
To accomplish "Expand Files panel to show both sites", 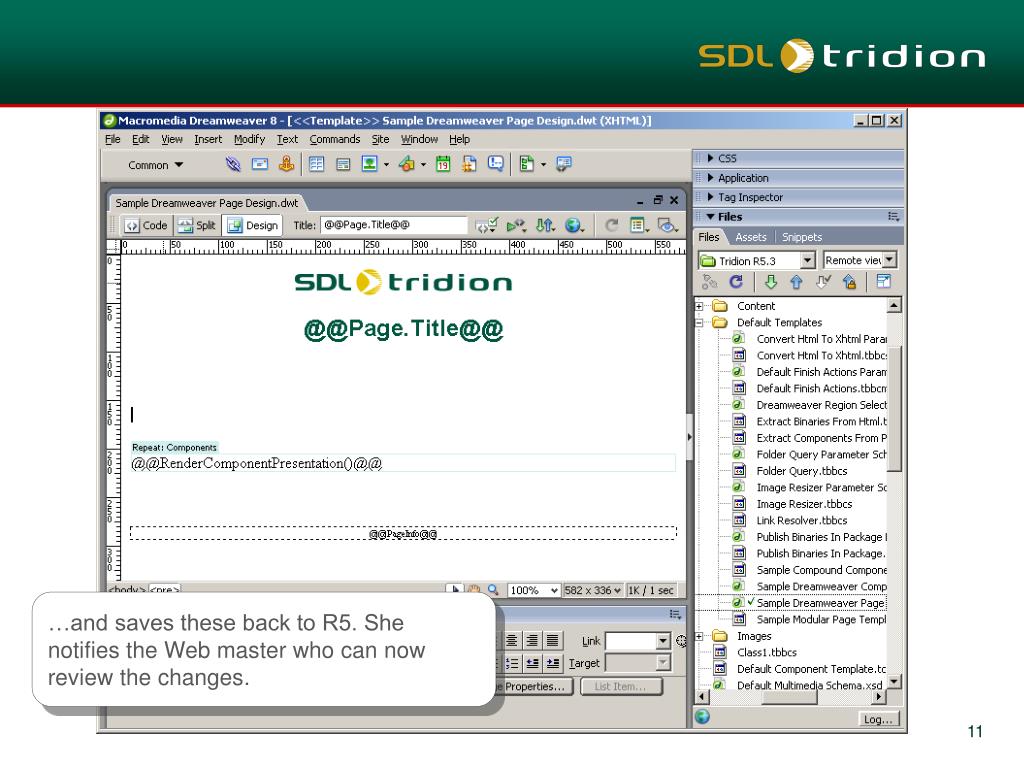I will coord(883,281).
